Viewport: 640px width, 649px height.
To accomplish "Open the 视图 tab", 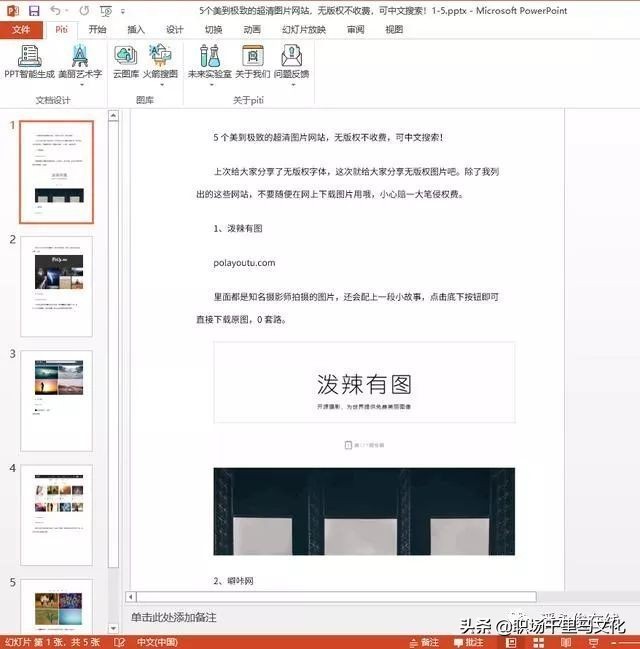I will pos(394,30).
